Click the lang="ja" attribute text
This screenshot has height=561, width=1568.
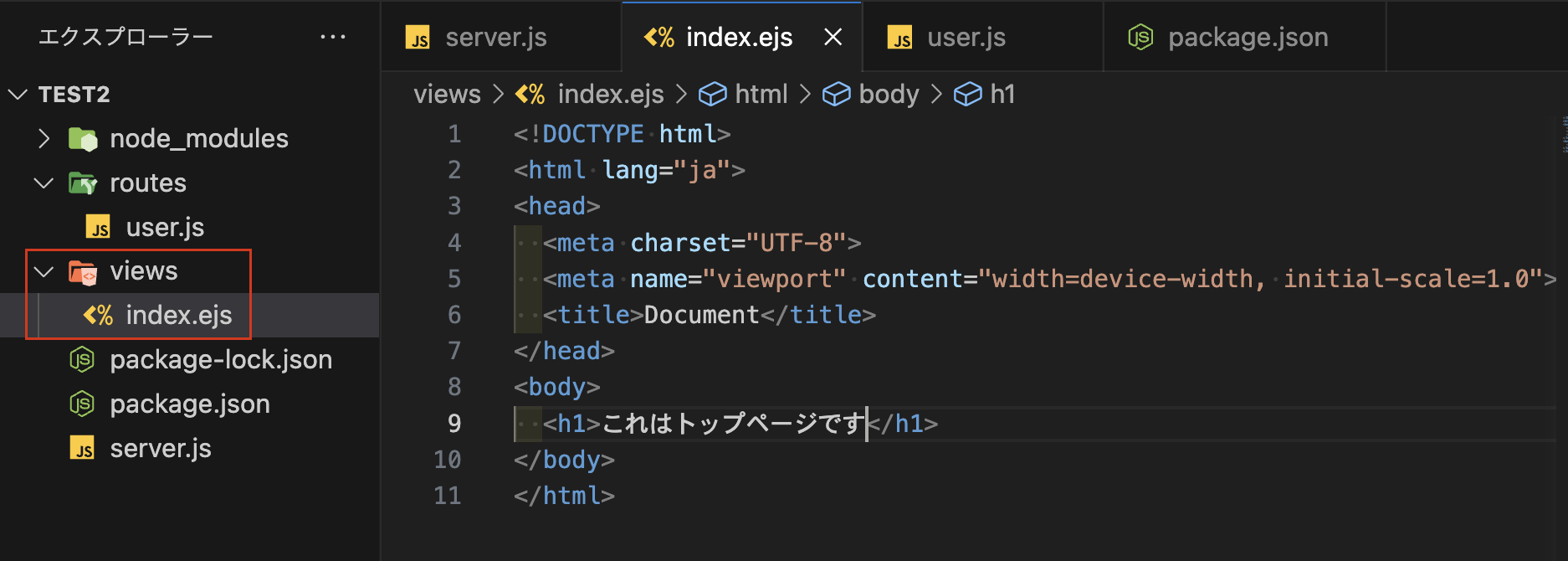[666, 171]
